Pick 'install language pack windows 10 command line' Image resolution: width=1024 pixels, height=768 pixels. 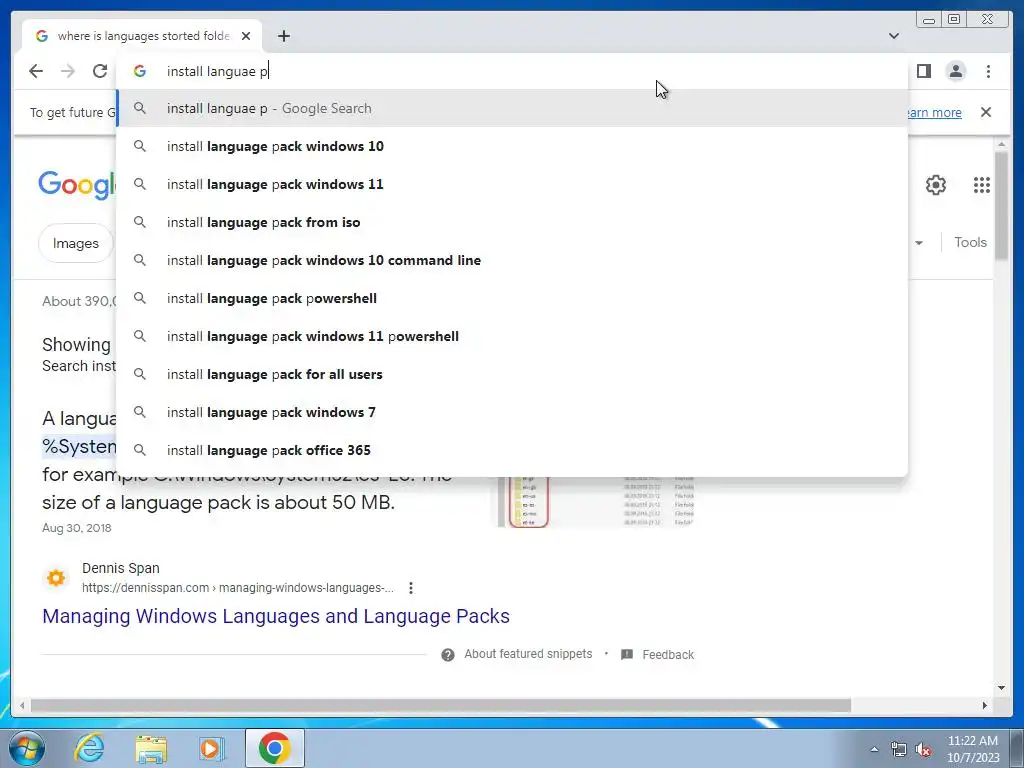(x=512, y=260)
